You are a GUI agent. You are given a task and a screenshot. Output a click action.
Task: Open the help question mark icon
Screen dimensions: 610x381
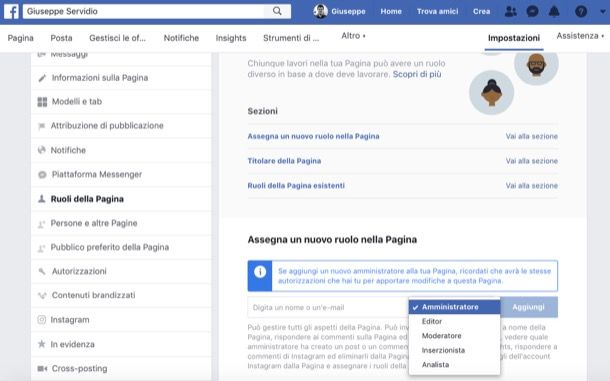click(x=581, y=11)
